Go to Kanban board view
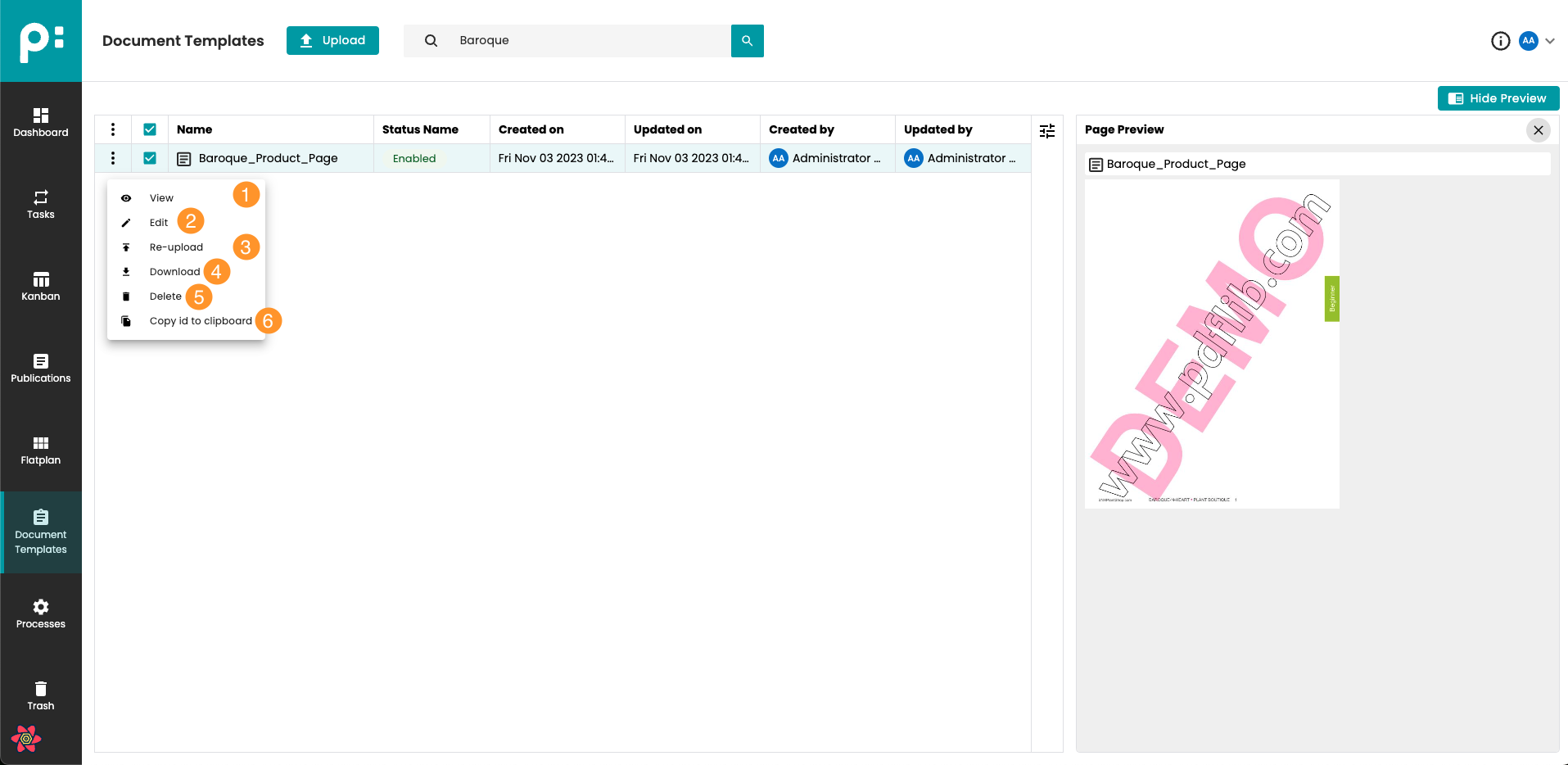This screenshot has width=1568, height=765. click(40, 286)
